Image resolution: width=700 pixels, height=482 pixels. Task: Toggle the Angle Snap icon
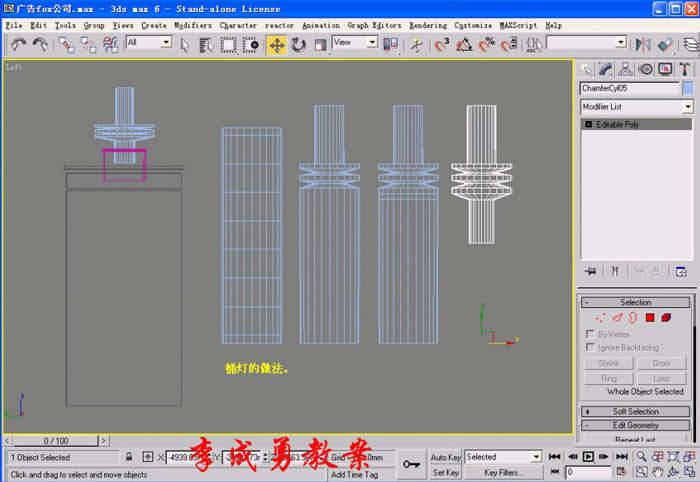(x=464, y=45)
